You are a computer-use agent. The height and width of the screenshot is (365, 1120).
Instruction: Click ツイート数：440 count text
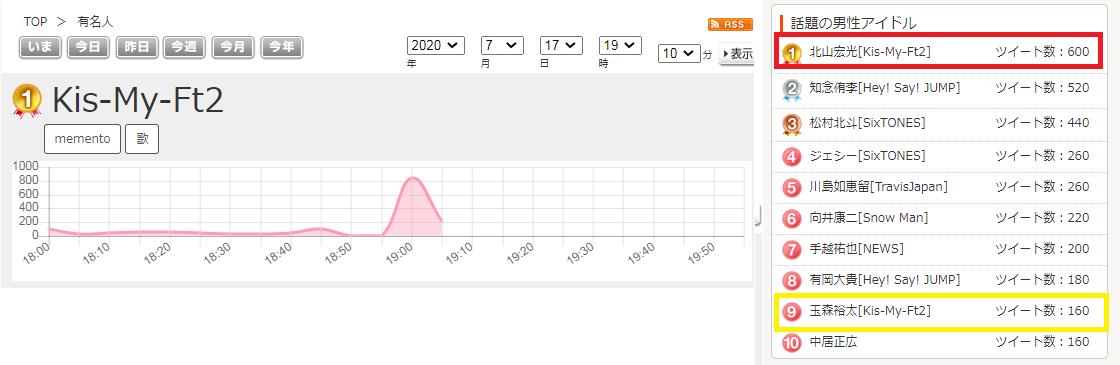point(1042,123)
